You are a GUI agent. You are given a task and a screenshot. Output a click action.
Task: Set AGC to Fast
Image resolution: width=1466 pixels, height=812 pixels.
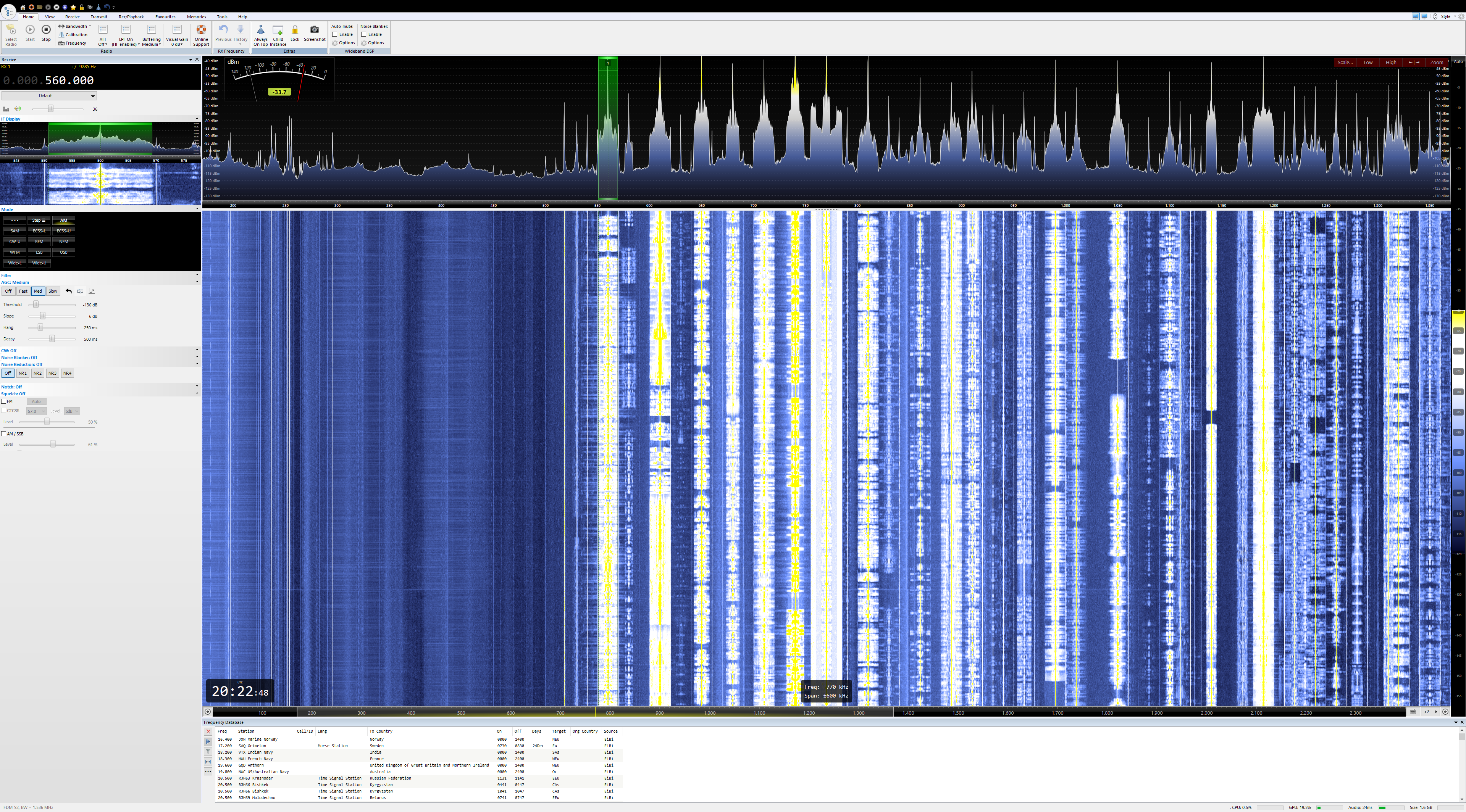[x=23, y=291]
